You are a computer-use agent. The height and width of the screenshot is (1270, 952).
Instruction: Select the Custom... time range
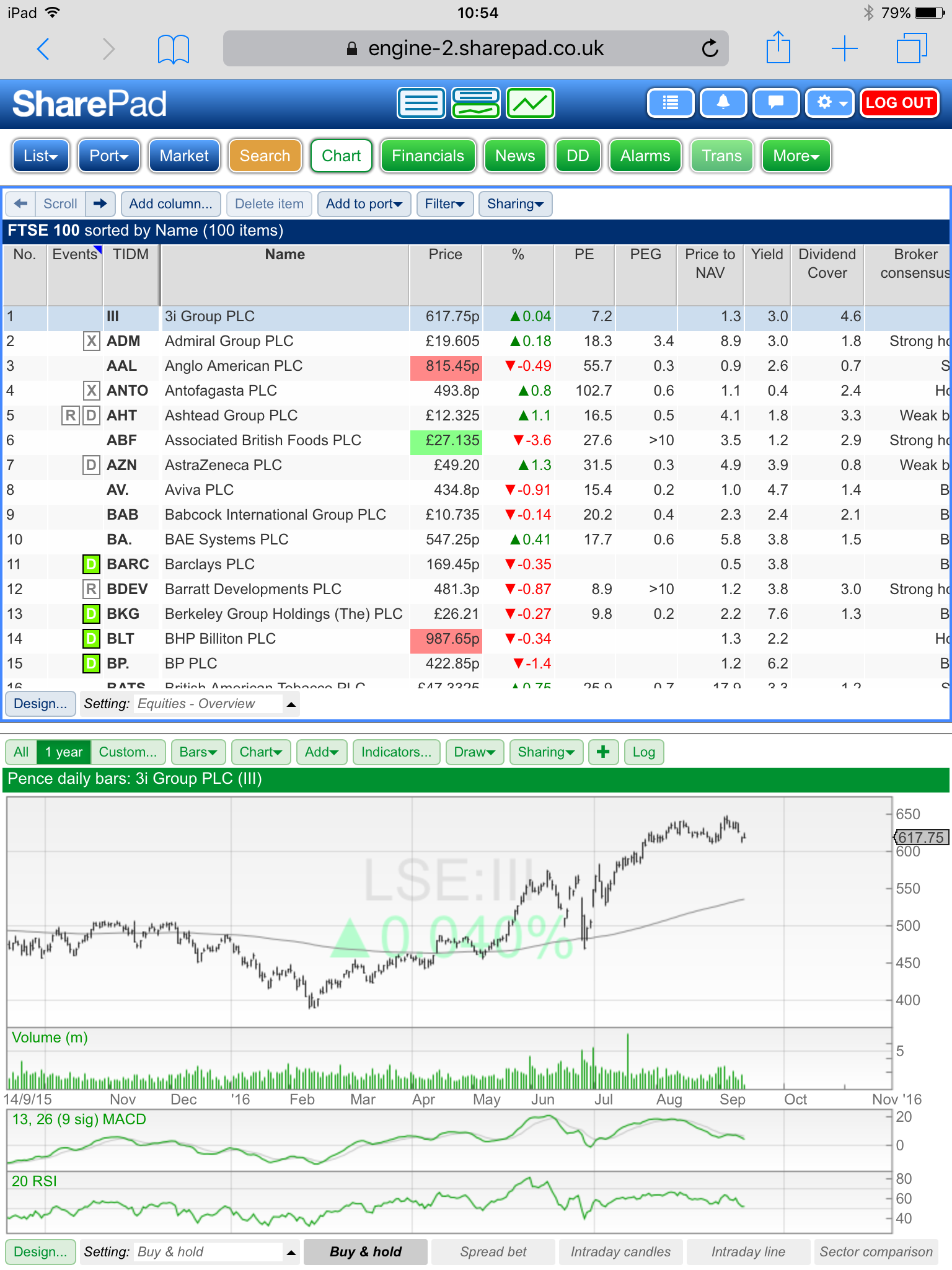click(x=128, y=752)
